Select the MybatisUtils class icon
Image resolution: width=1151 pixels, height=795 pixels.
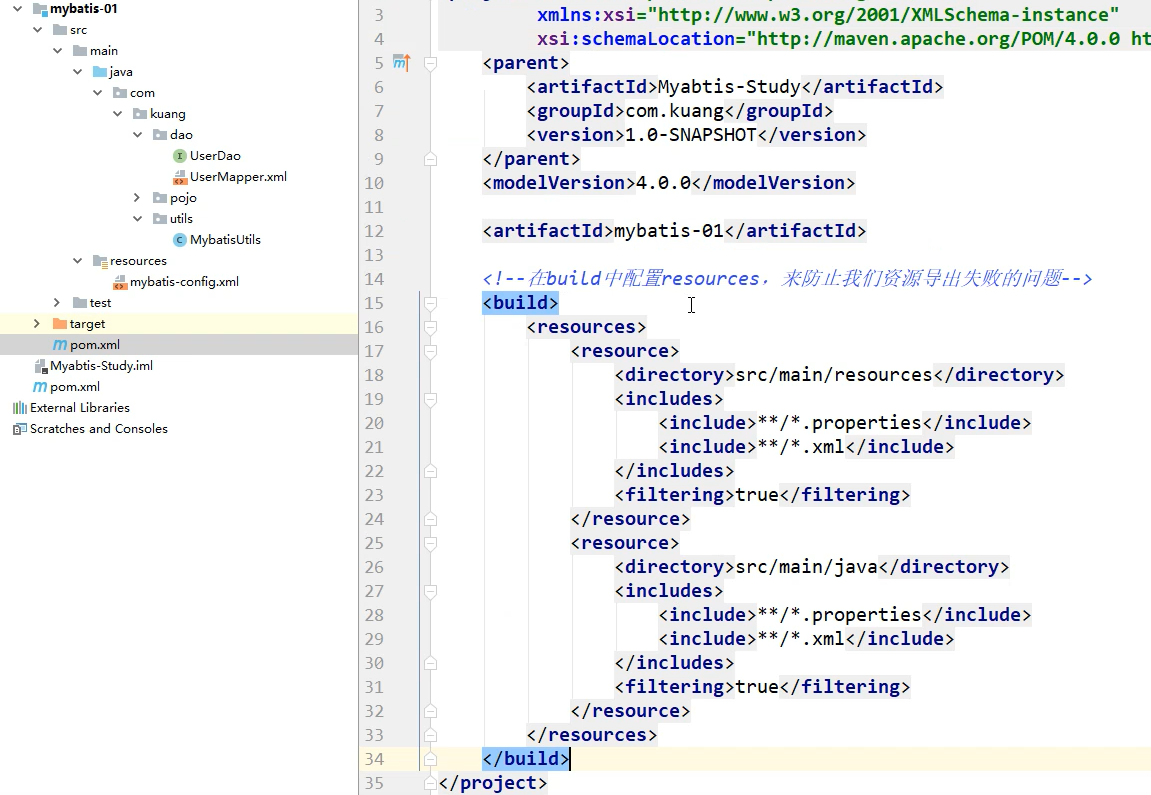(x=179, y=240)
